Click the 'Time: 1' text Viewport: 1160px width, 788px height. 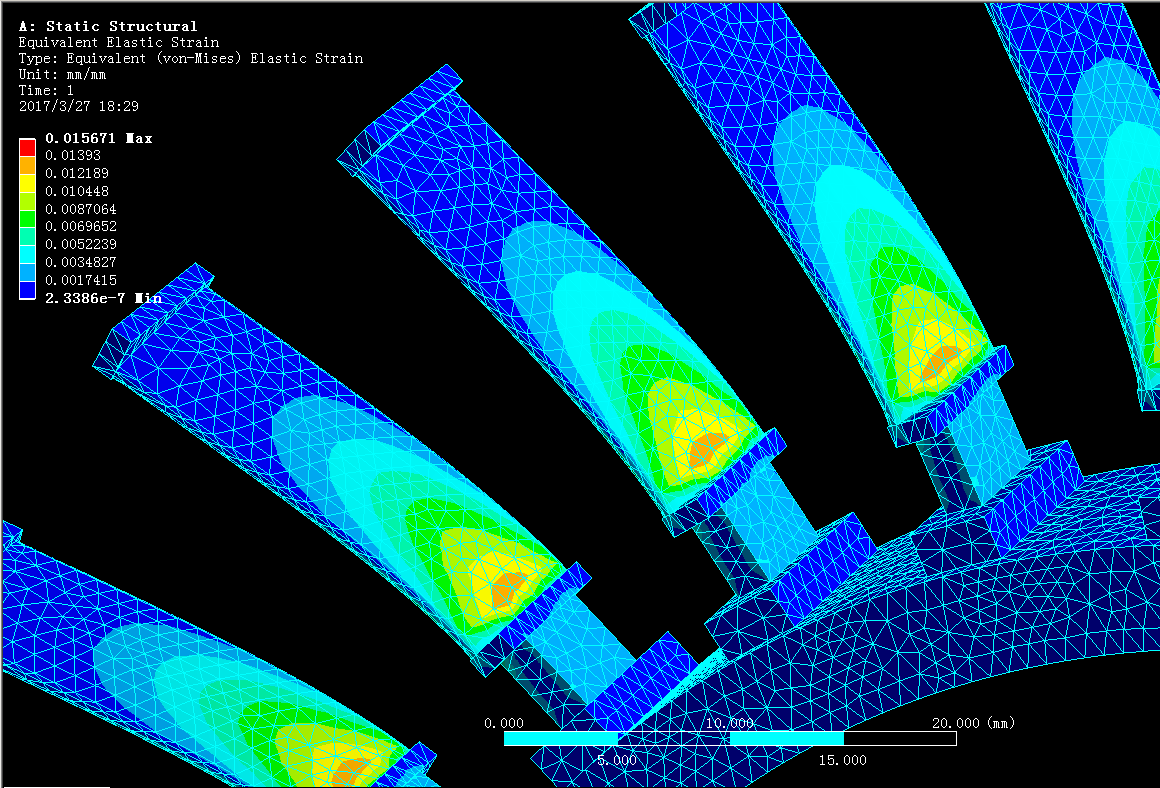point(46,90)
